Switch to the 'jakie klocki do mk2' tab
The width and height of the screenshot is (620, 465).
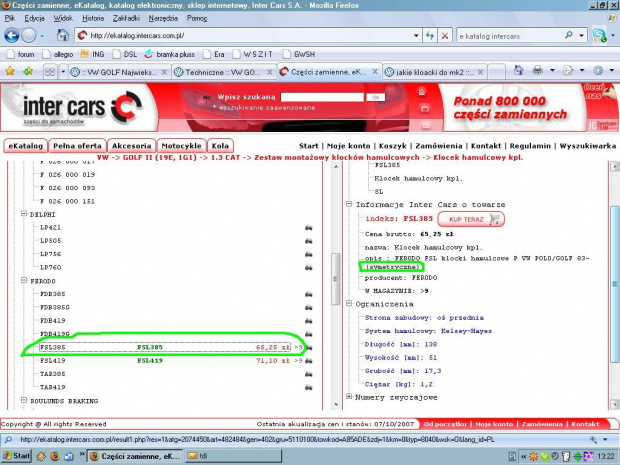[x=434, y=72]
